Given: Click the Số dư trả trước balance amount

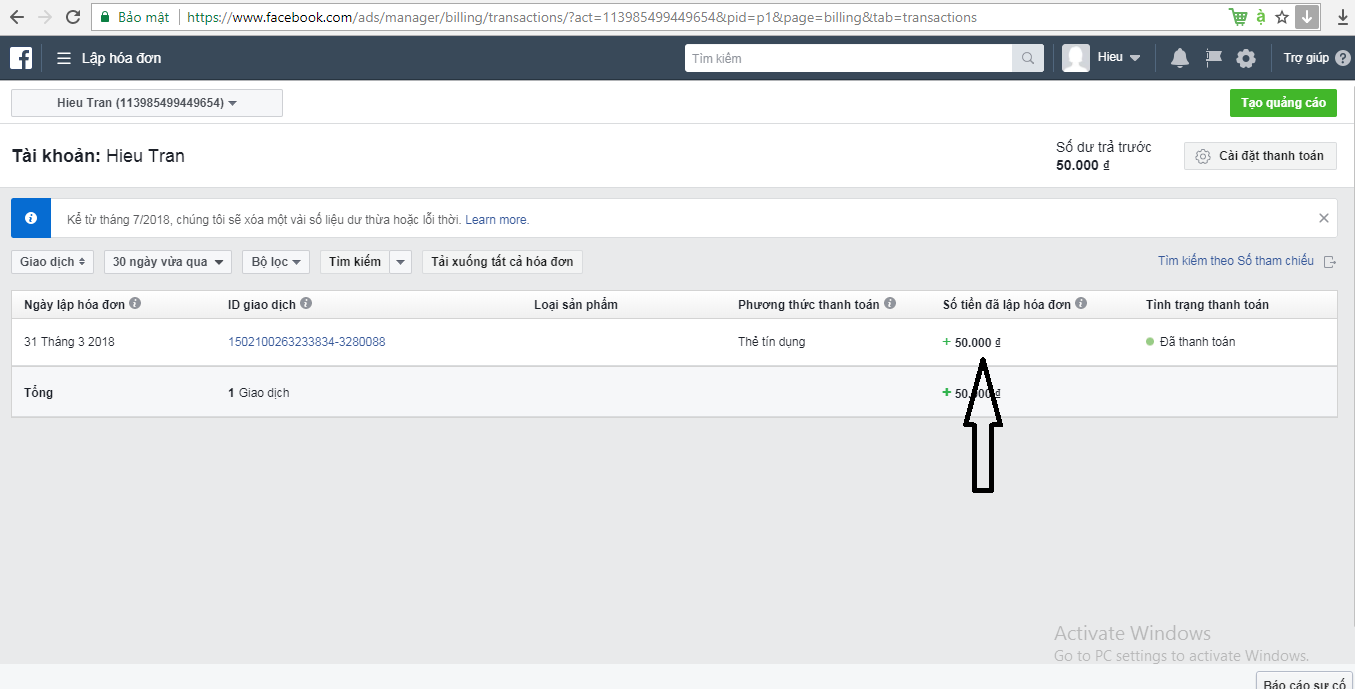Looking at the screenshot, I should pyautogui.click(x=1083, y=165).
